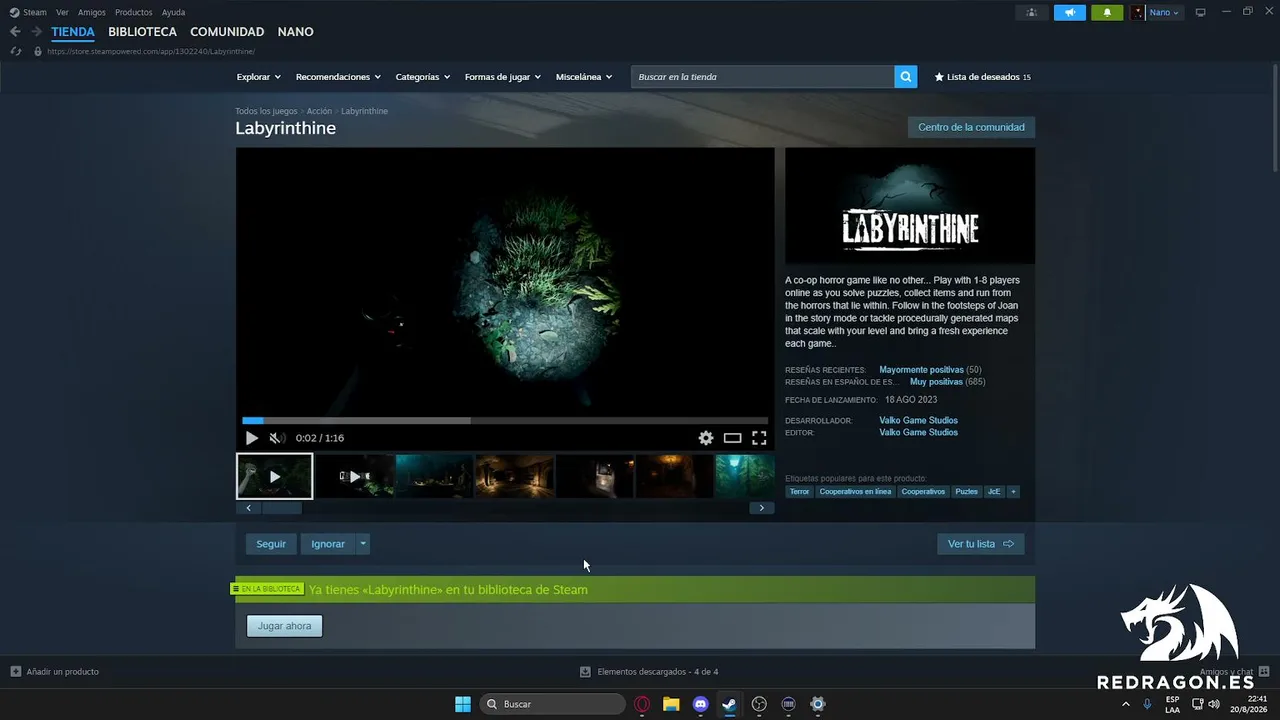
Task: Go forward with the forward arrow
Action: [x=36, y=32]
